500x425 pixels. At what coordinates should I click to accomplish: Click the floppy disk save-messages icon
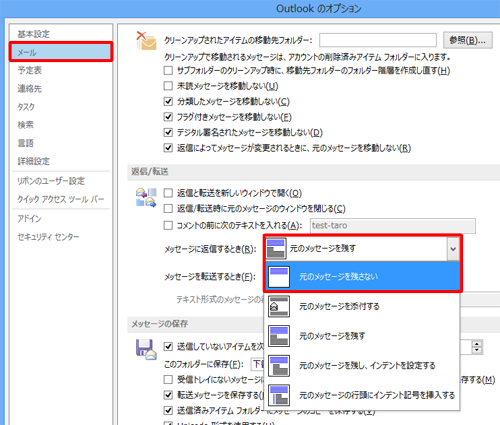(x=146, y=350)
